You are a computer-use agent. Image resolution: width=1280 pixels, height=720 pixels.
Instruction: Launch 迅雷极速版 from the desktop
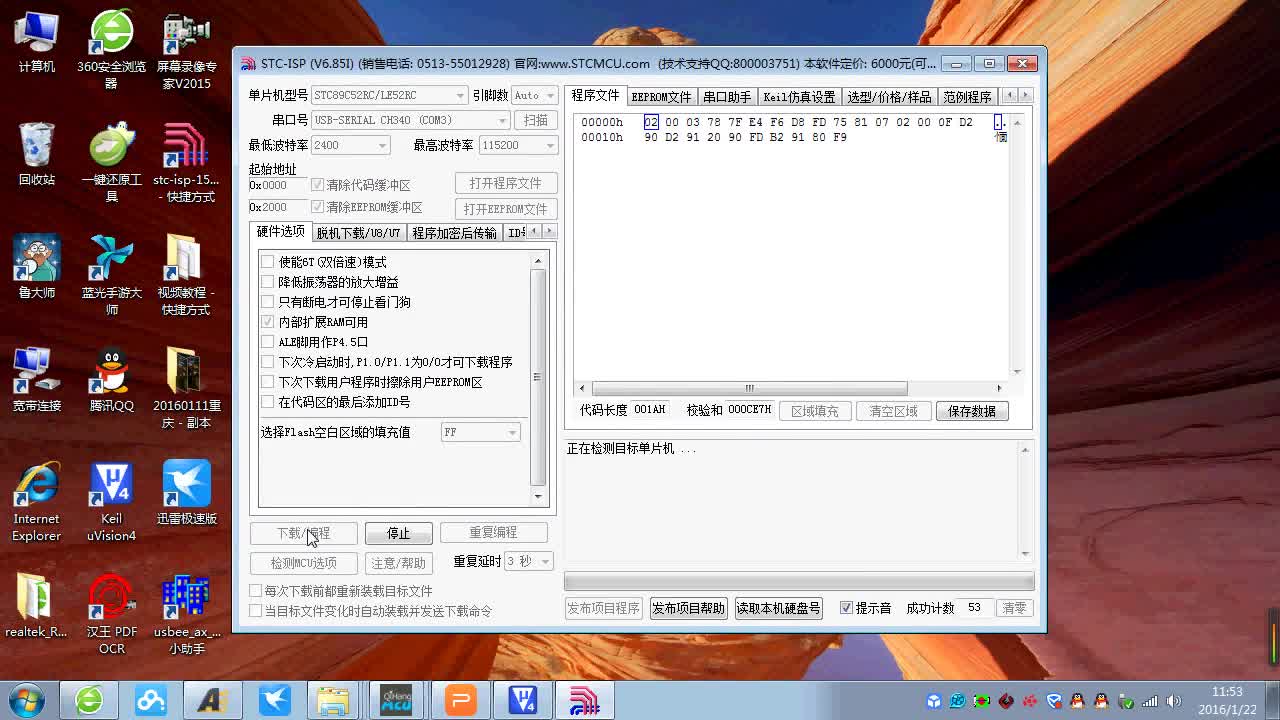(186, 494)
